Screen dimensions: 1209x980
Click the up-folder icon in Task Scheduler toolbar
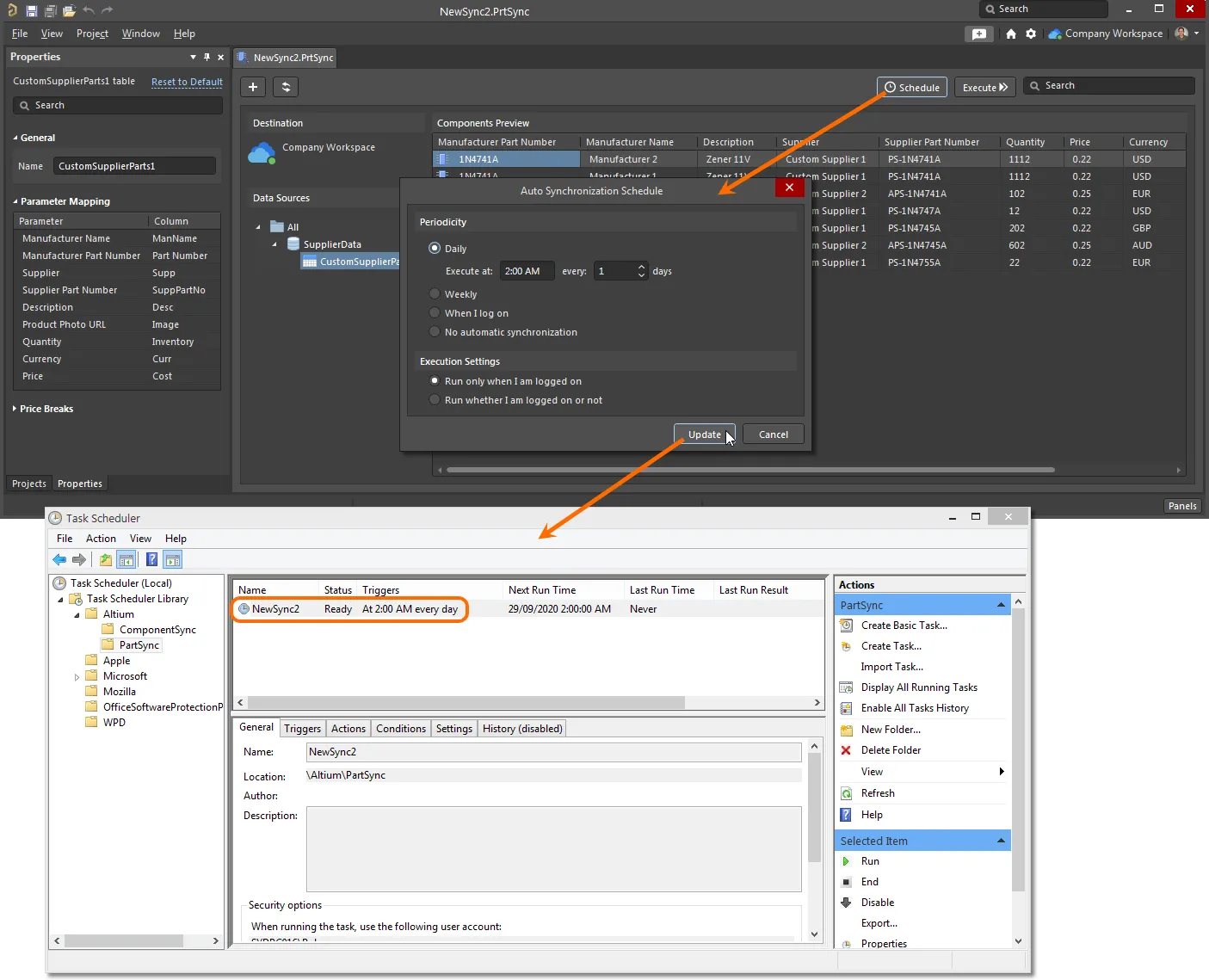pyautogui.click(x=105, y=560)
